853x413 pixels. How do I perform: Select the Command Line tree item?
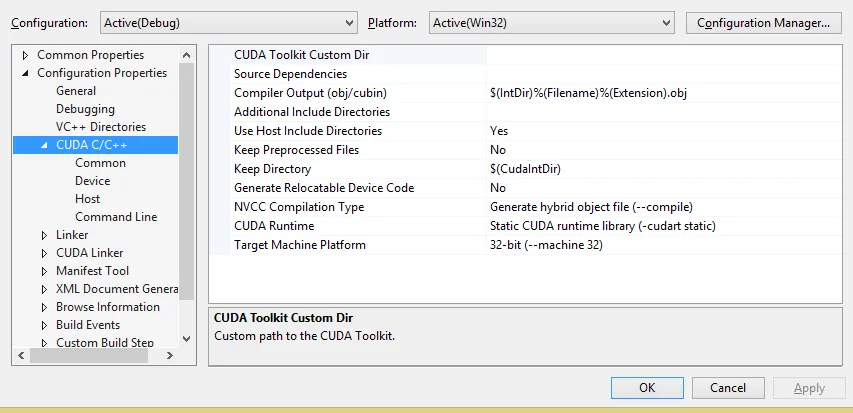[116, 217]
